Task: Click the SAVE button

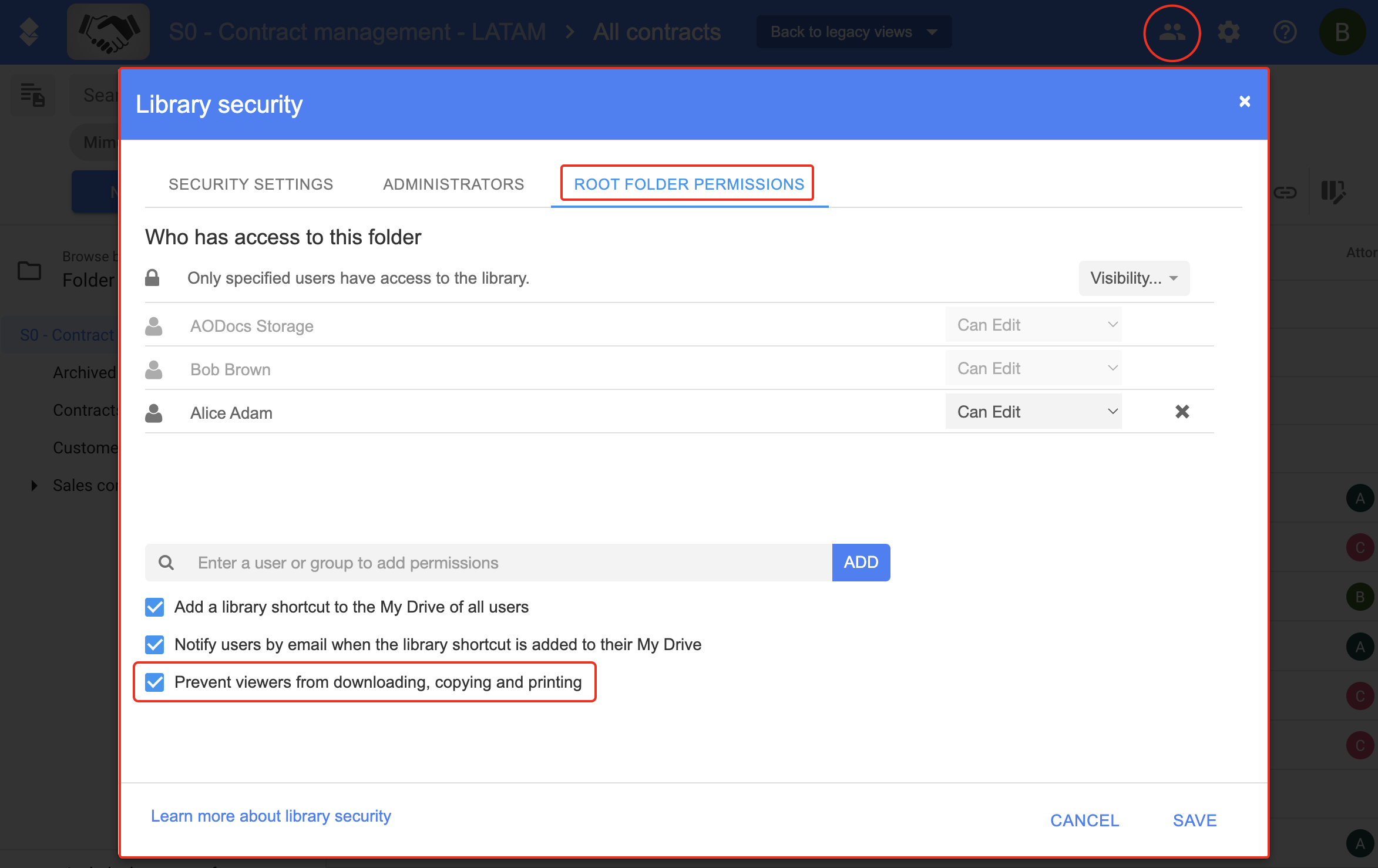Action: coord(1195,820)
